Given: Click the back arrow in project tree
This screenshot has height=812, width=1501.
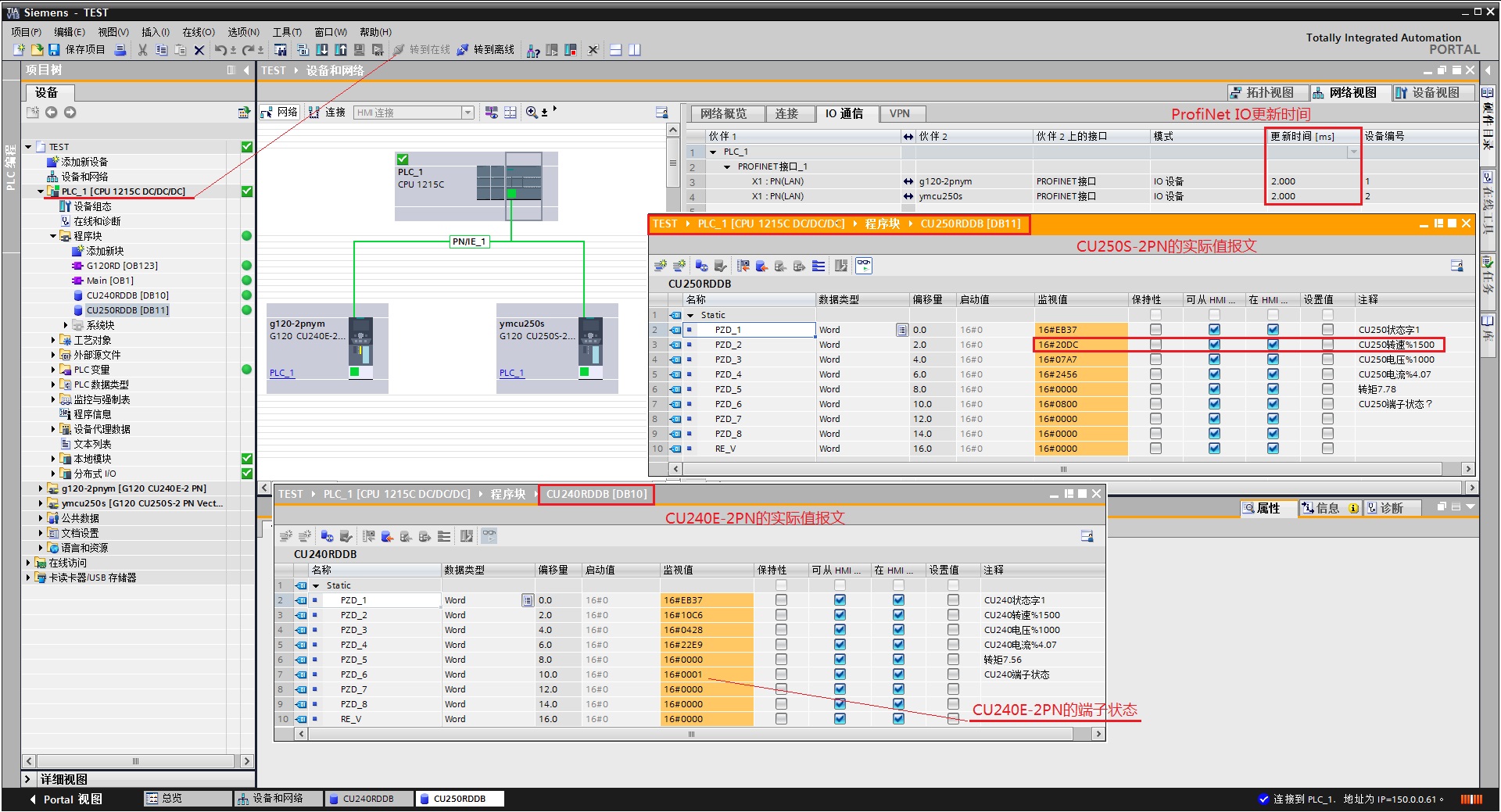Looking at the screenshot, I should click(52, 113).
